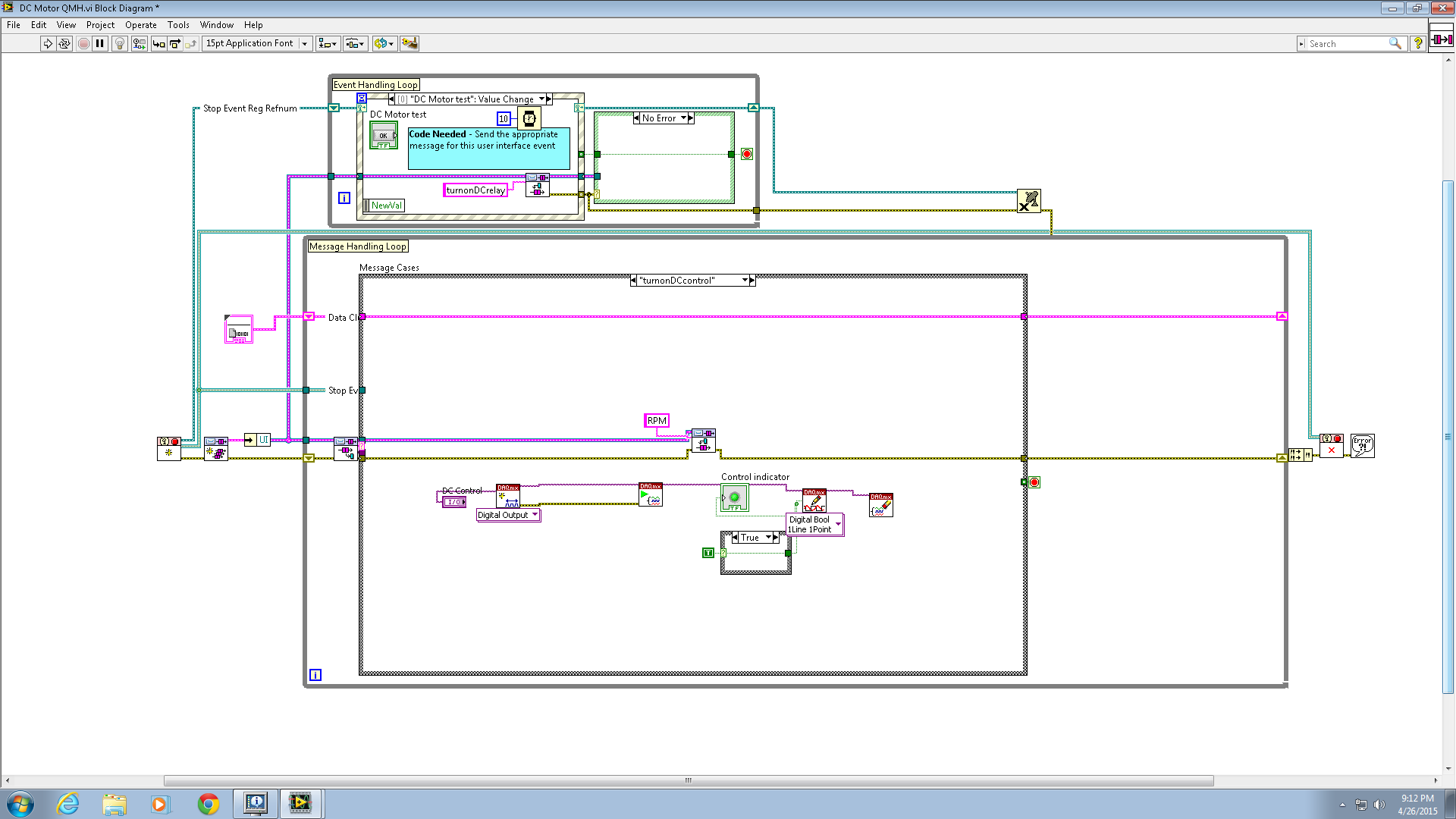Click message case stop terminal
The image size is (1456, 819).
1034,482
